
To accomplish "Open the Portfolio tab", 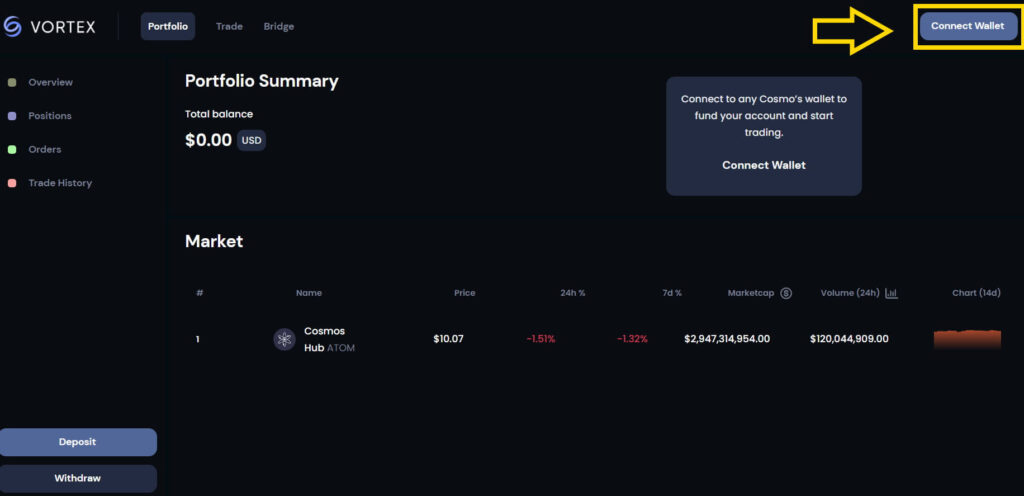I will click(168, 27).
